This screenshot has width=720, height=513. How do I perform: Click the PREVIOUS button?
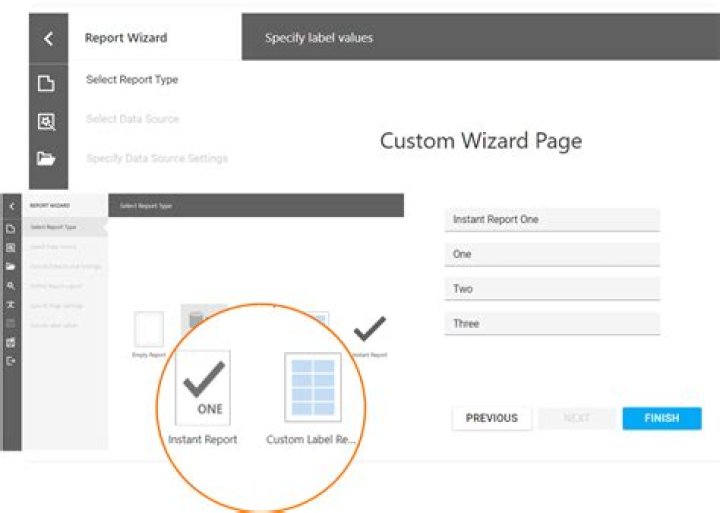(491, 418)
